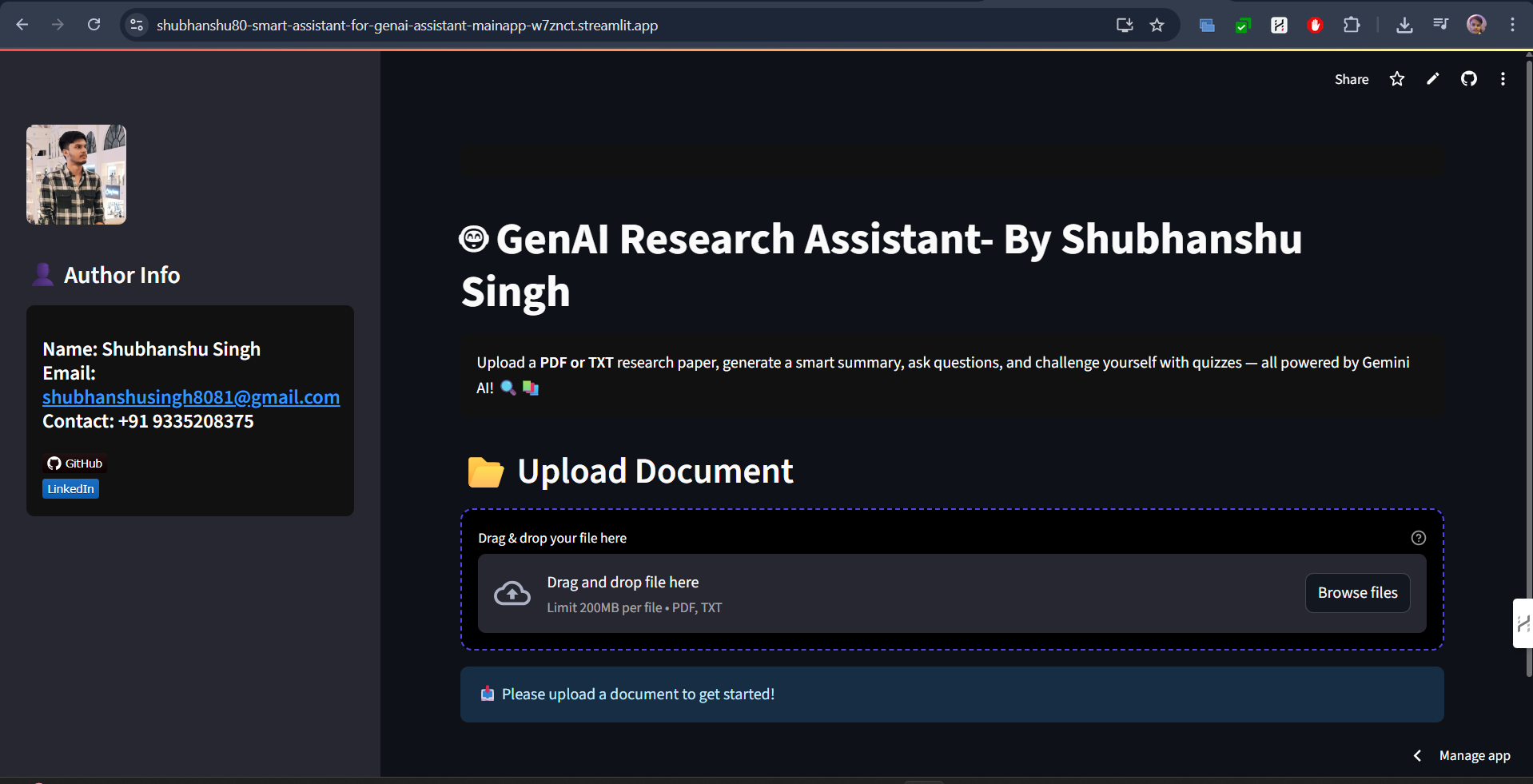Click 'Name: Shubhanshu Singh' text
1533x784 pixels.
152,349
